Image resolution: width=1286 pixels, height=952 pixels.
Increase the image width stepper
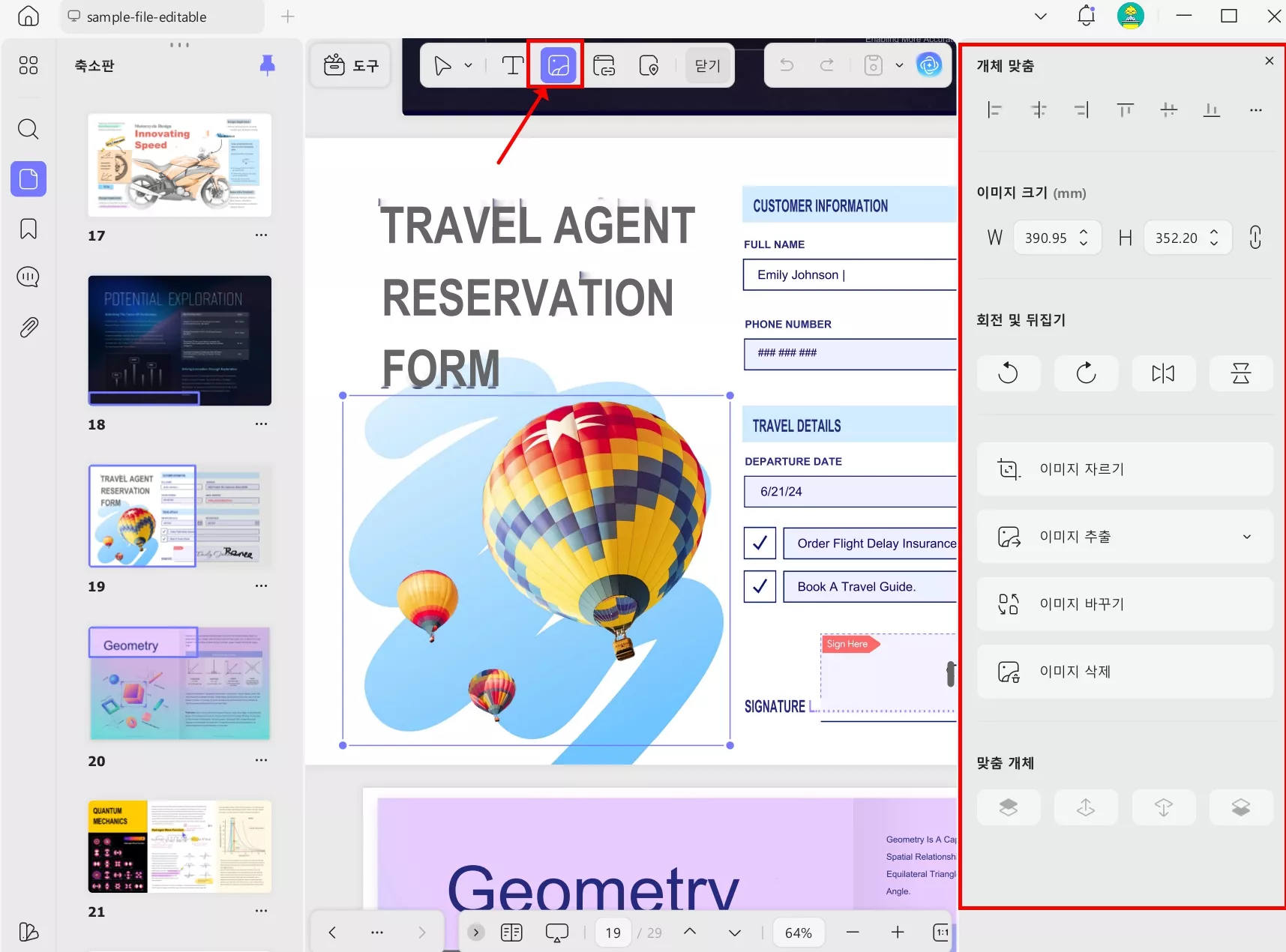[1084, 232]
